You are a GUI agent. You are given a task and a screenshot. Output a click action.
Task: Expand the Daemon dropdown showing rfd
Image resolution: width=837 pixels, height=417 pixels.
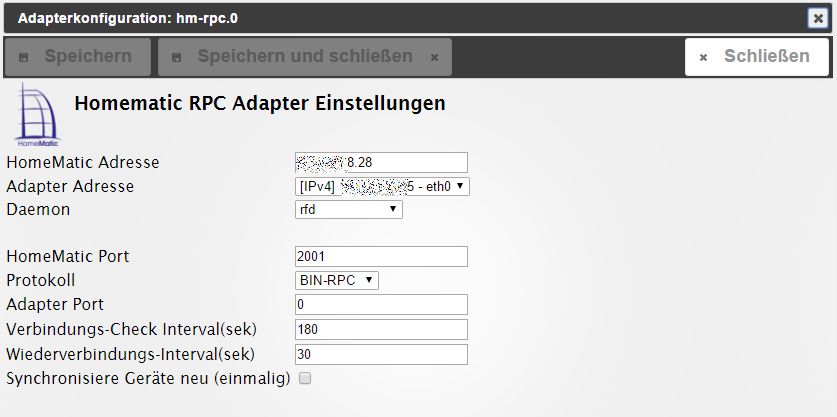click(349, 210)
